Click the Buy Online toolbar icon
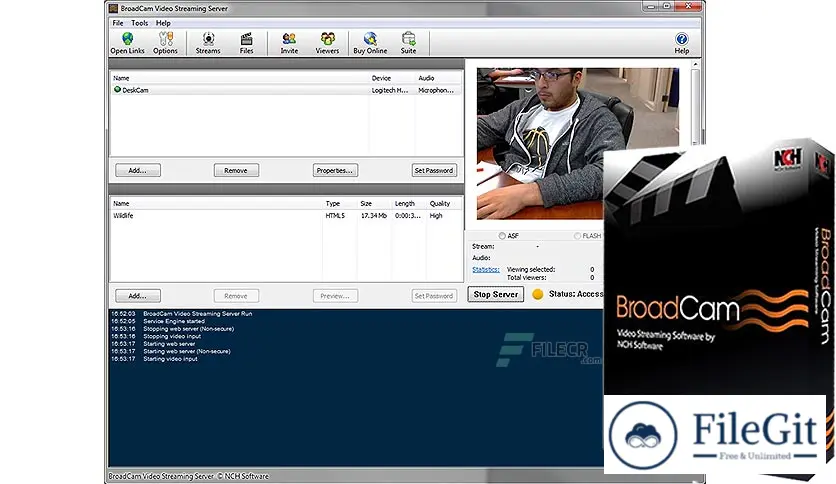The image size is (836, 484). coord(370,43)
